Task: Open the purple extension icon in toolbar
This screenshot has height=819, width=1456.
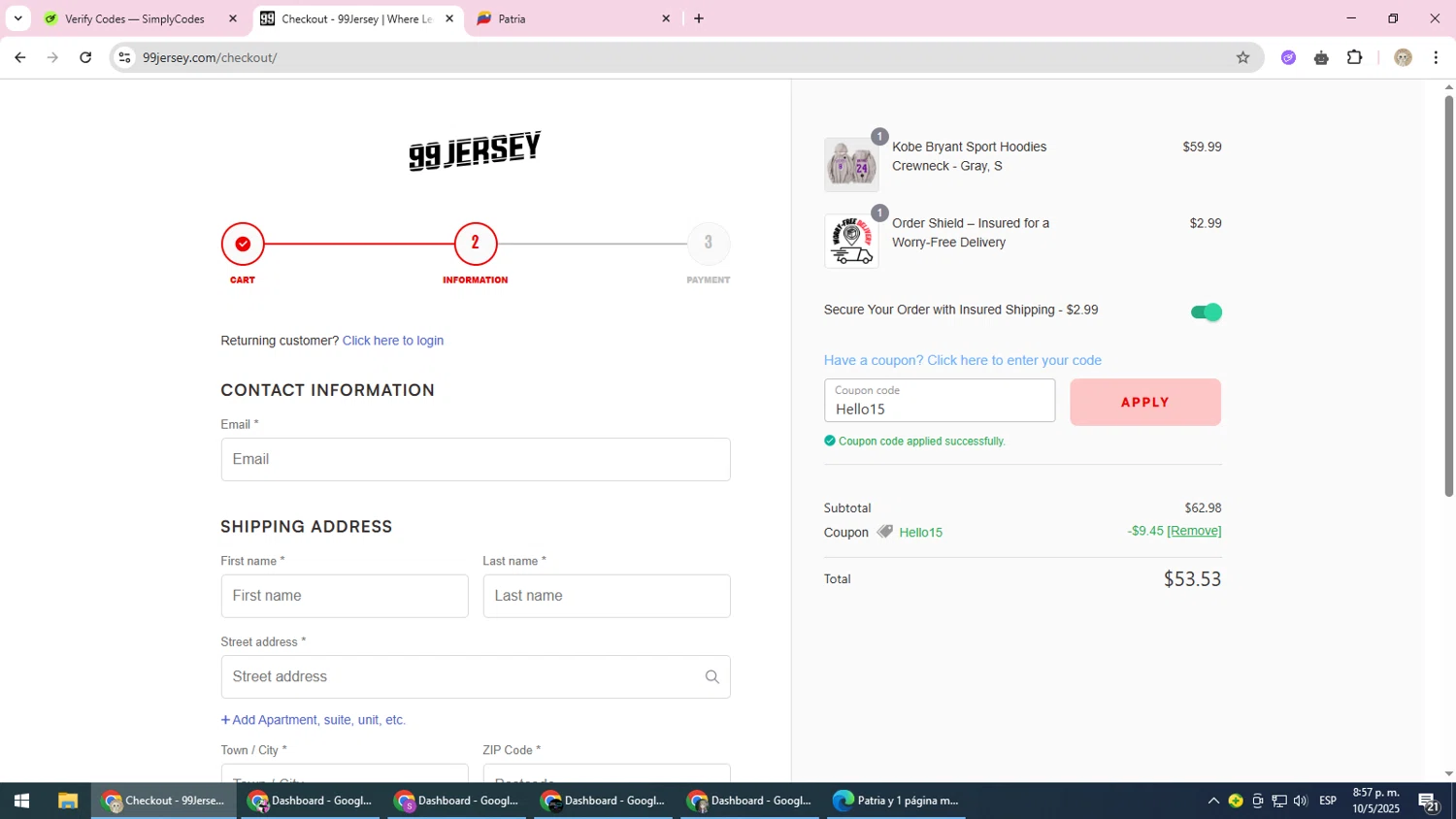Action: (1288, 57)
